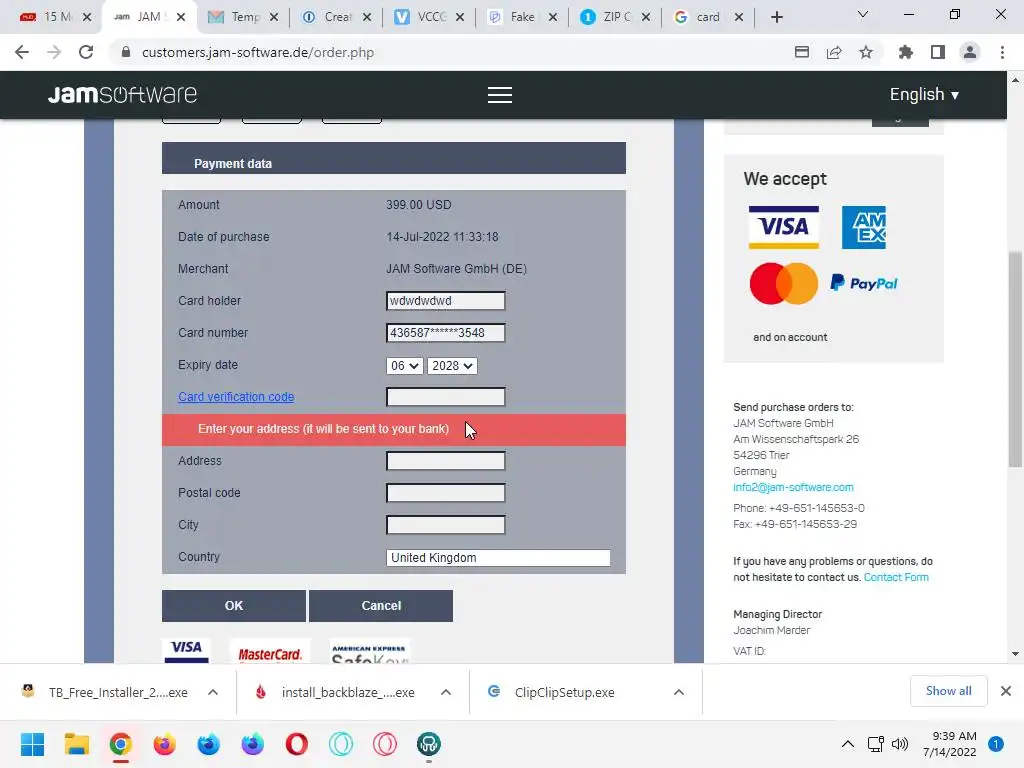
Task: Change the expiry year dropdown
Action: (x=452, y=366)
